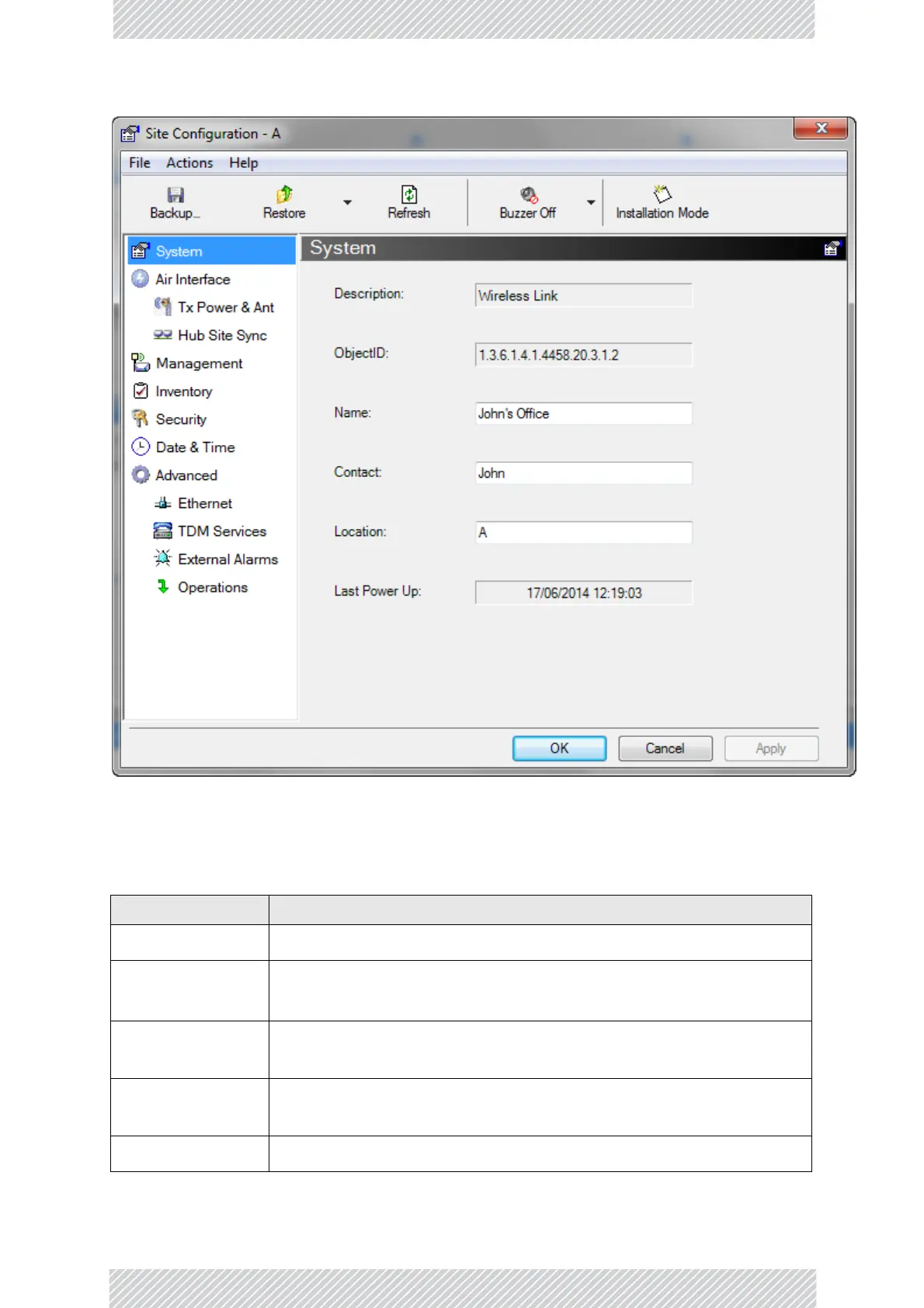Click the "Contact:" label
Screen dimensions: 924x1308
(358, 472)
